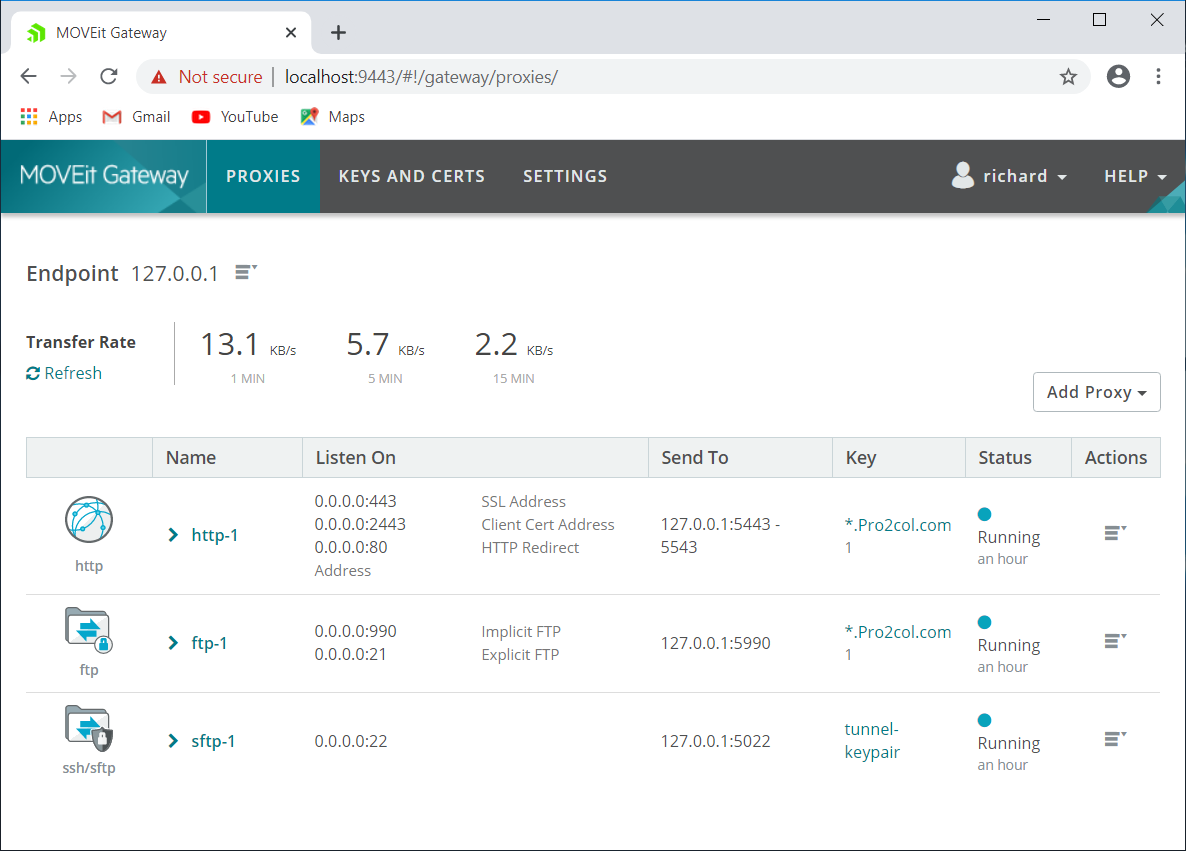Click the 0.0.0.0:22 listen address

click(351, 741)
